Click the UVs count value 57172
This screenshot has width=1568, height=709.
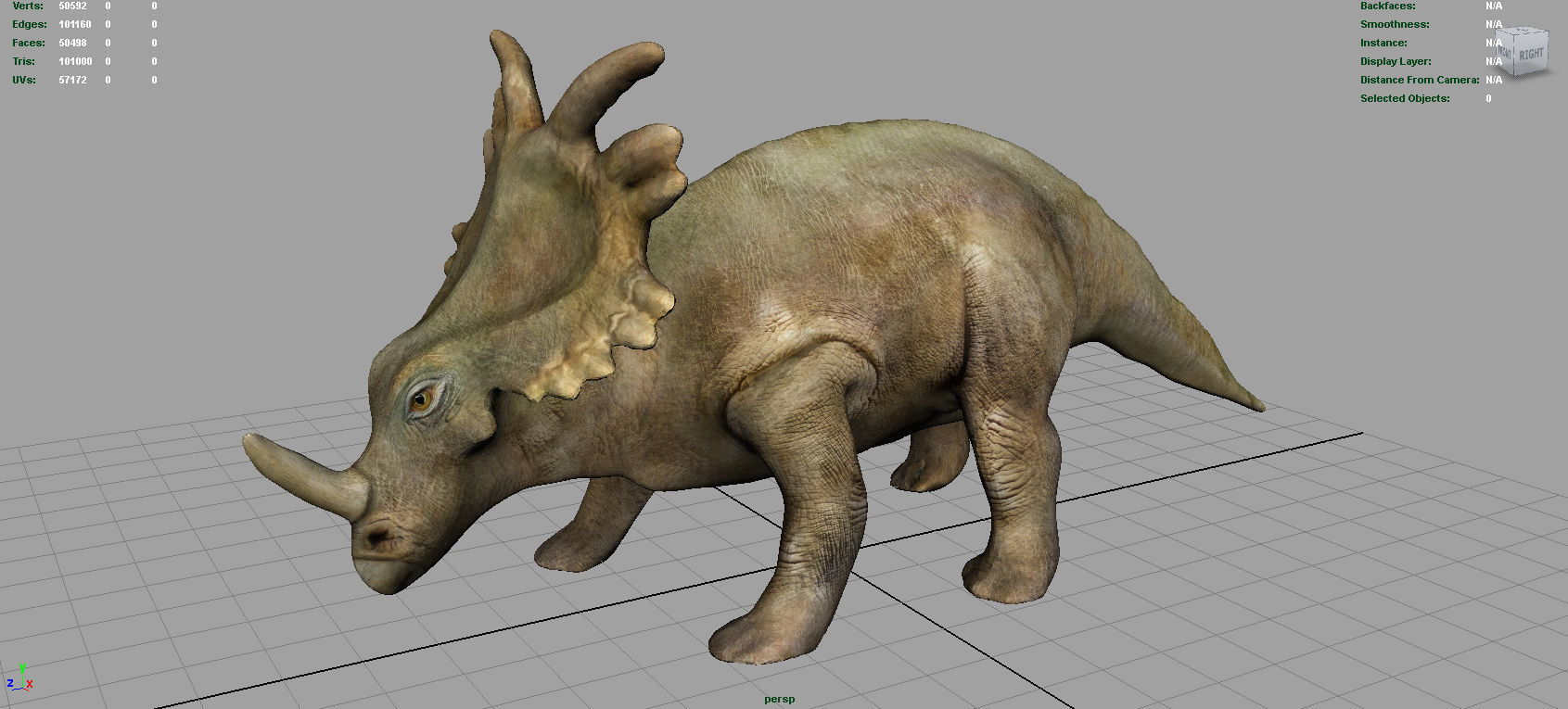tap(72, 80)
